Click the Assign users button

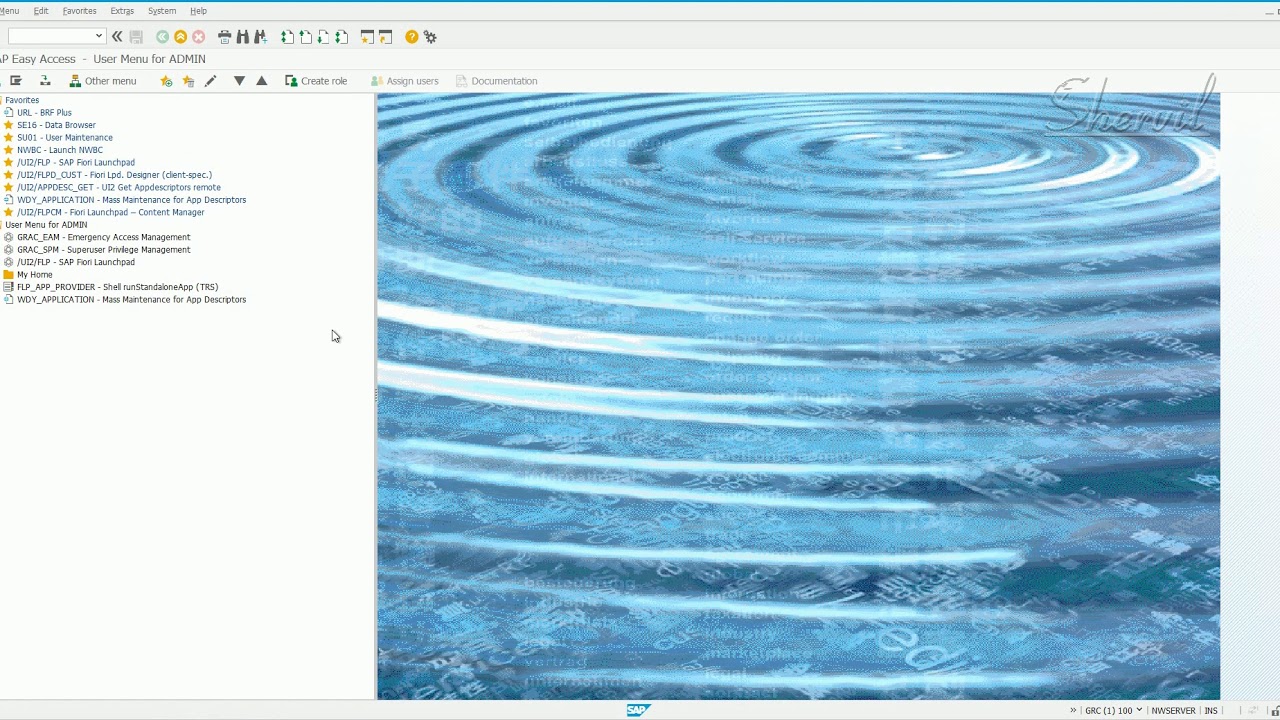[404, 81]
